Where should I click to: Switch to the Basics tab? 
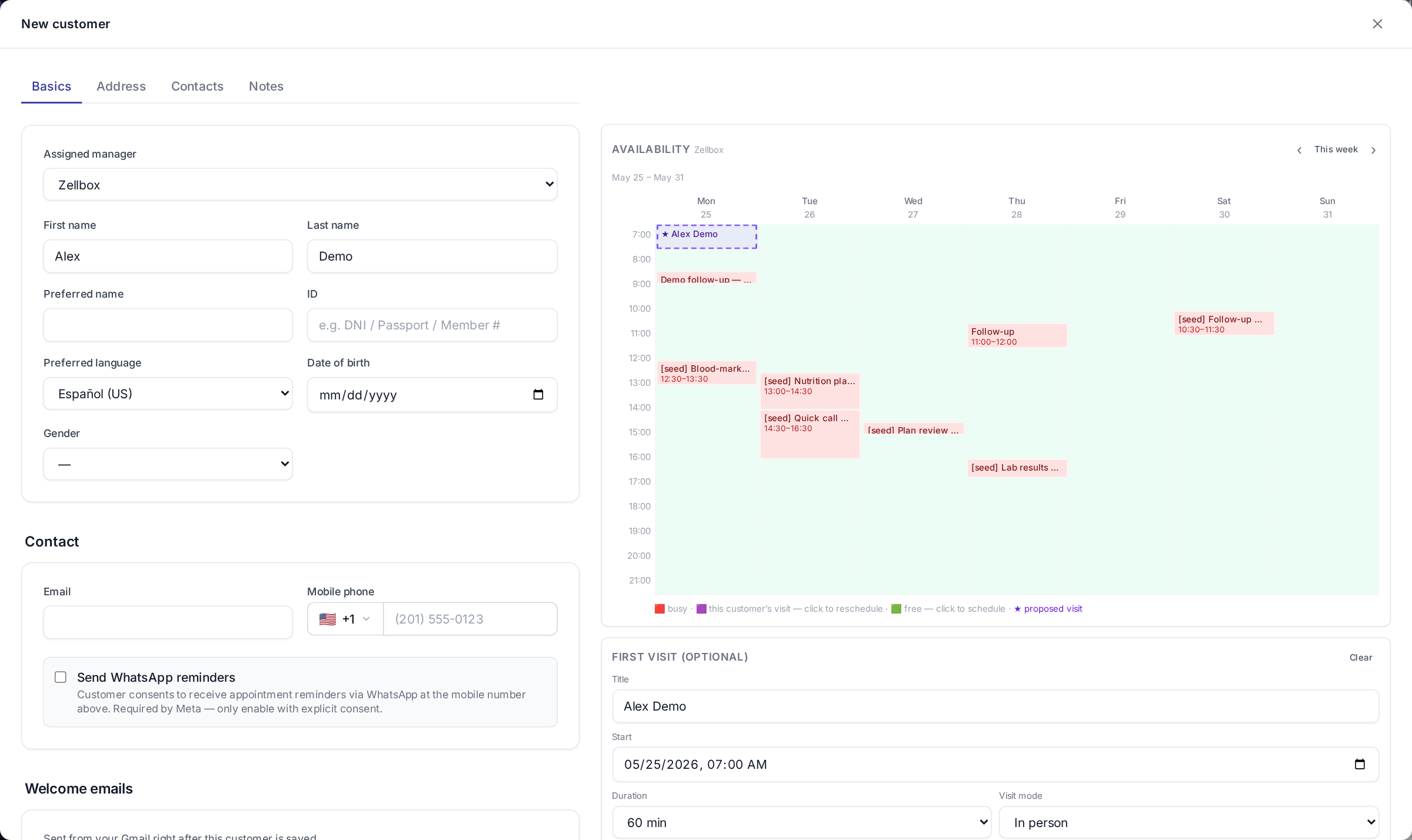pos(51,86)
